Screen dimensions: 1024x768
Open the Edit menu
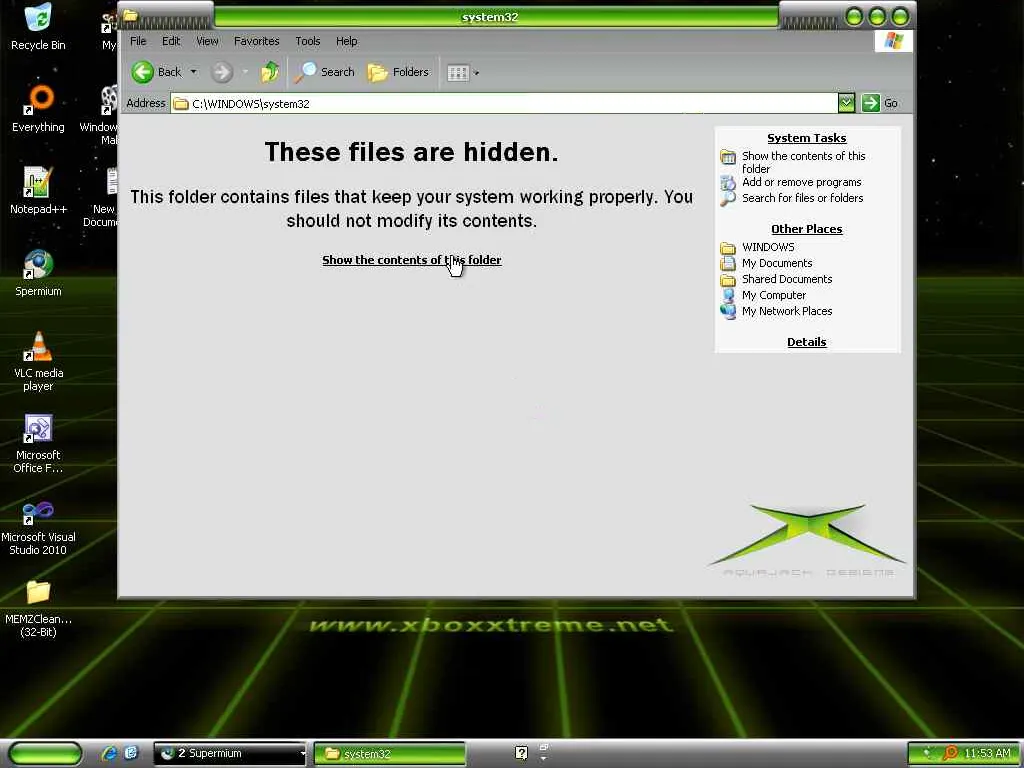click(x=171, y=41)
